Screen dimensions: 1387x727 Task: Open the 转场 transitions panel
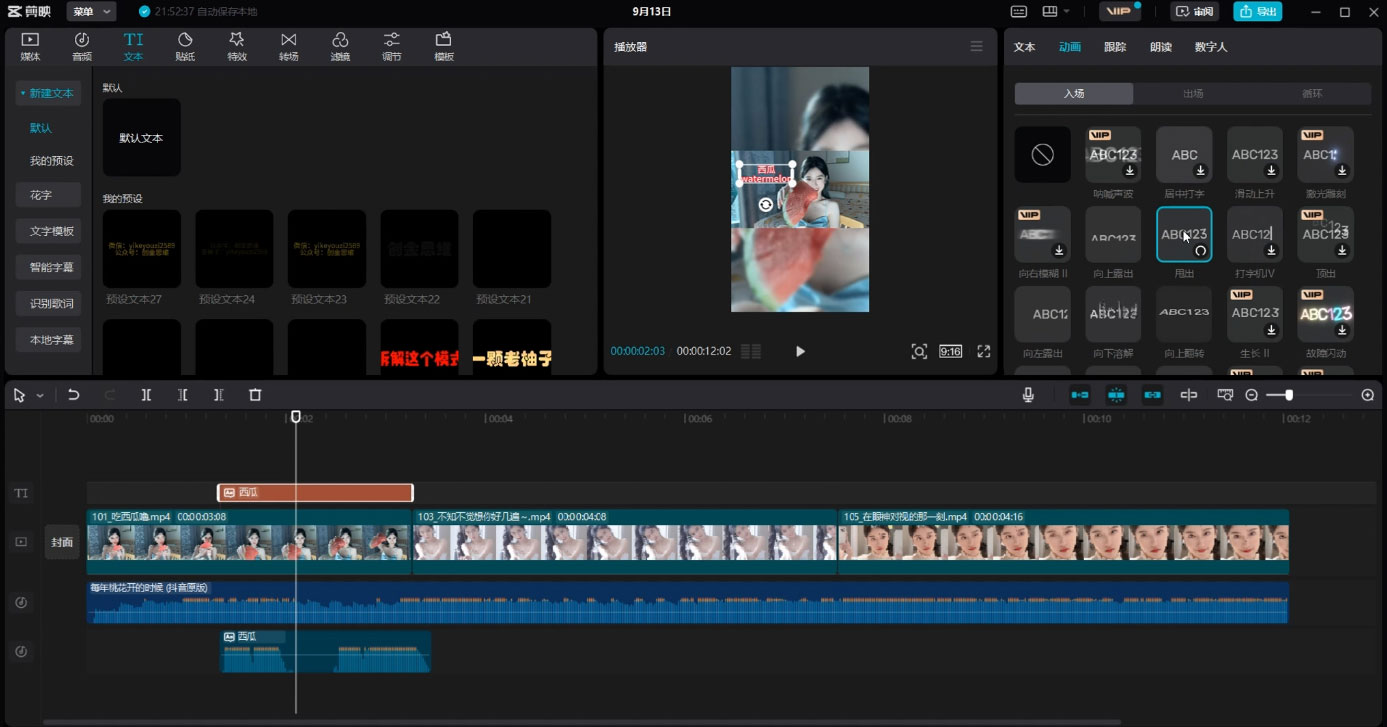[289, 46]
